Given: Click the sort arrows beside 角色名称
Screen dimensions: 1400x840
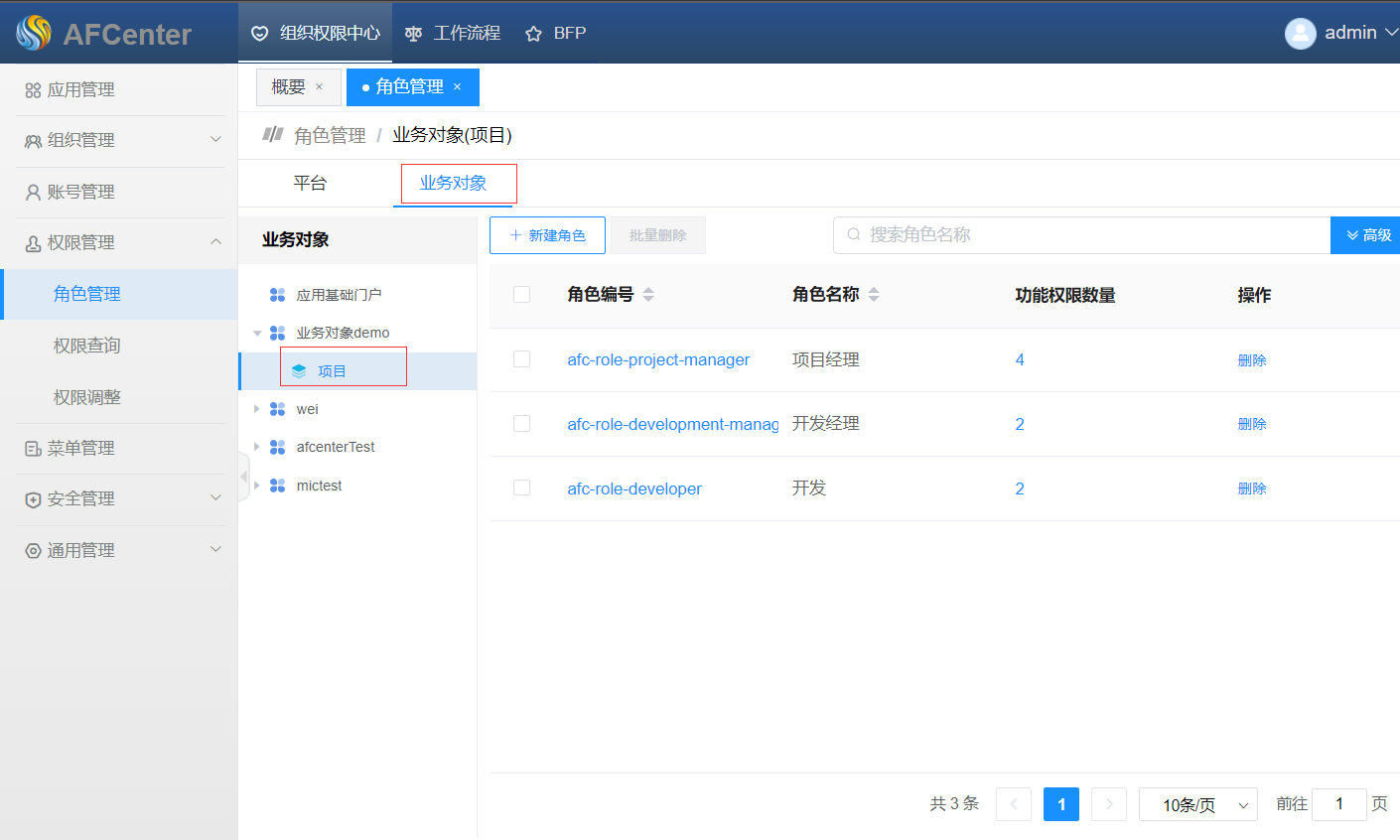Looking at the screenshot, I should point(874,295).
